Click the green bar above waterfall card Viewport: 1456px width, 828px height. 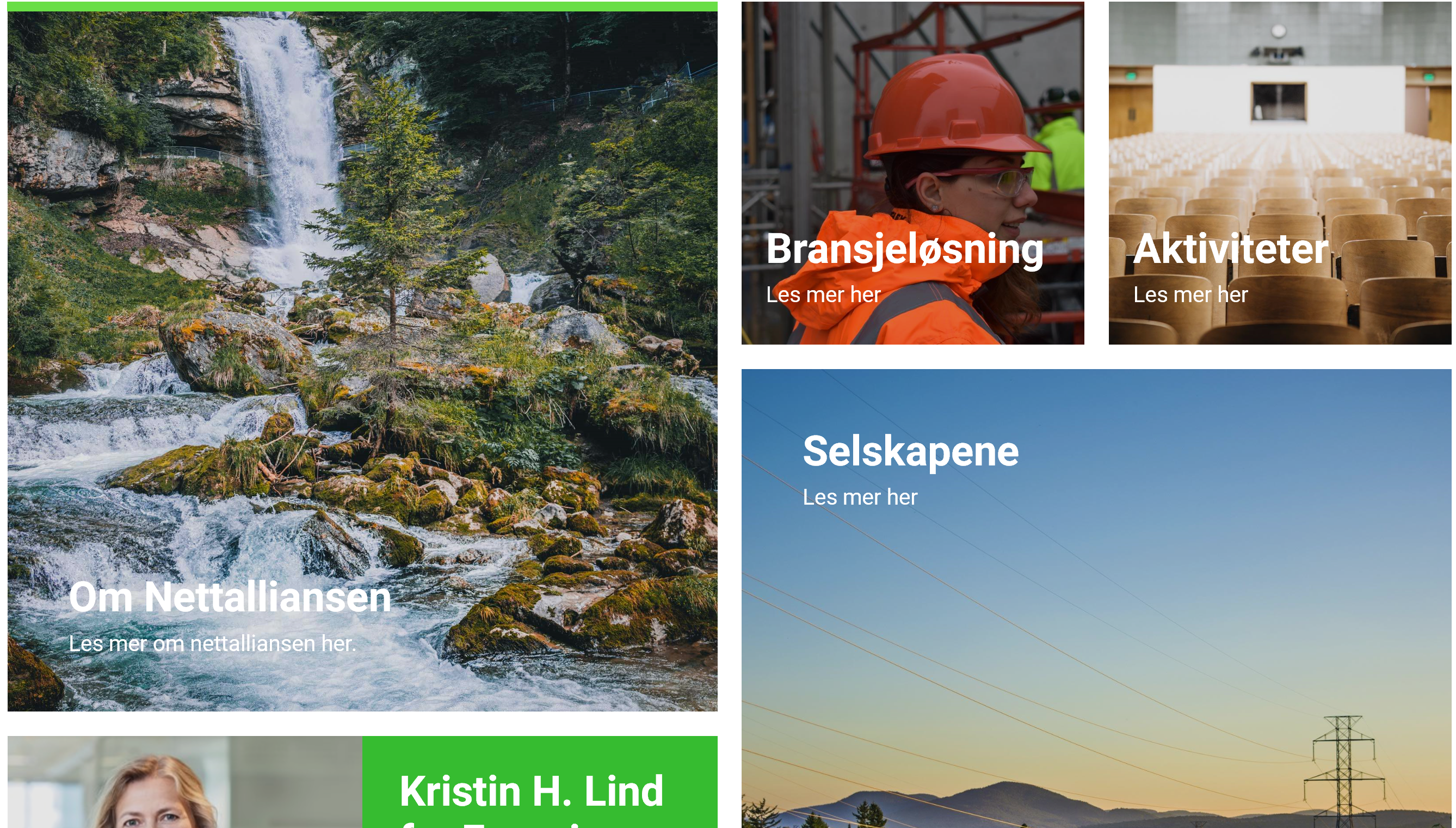click(362, 6)
